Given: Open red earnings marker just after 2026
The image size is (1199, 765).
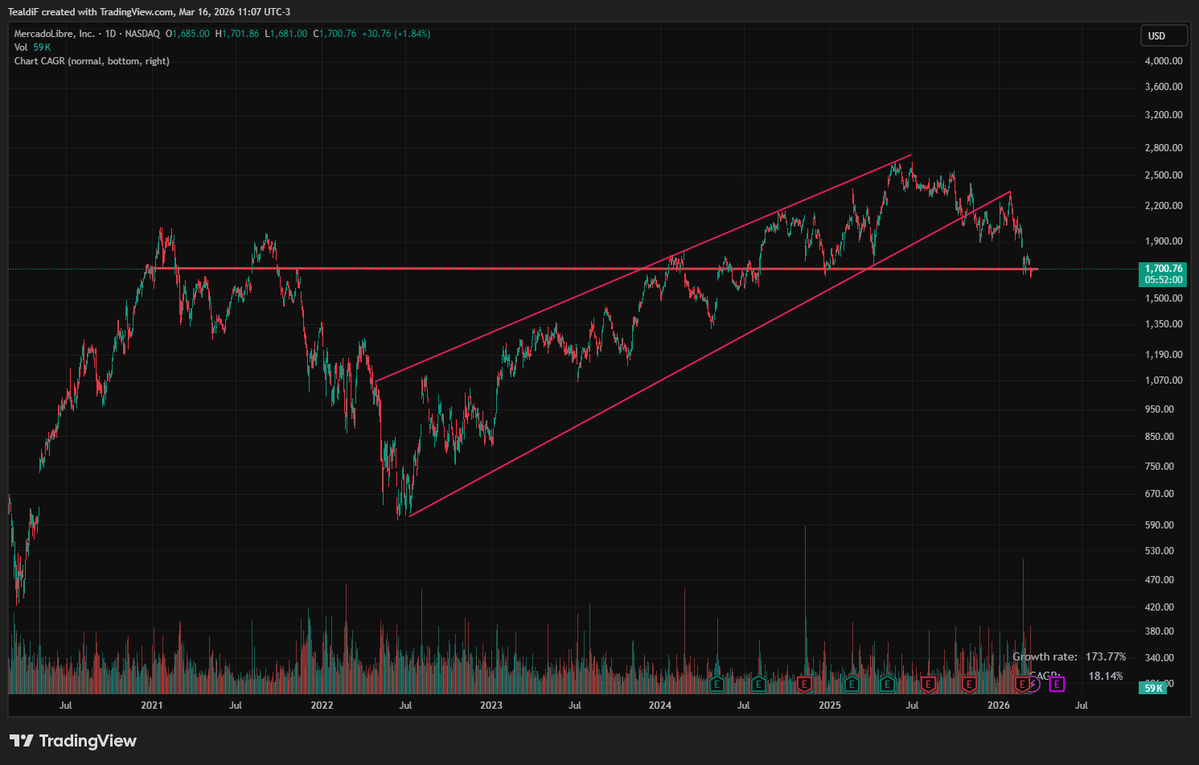Looking at the screenshot, I should [x=1022, y=684].
